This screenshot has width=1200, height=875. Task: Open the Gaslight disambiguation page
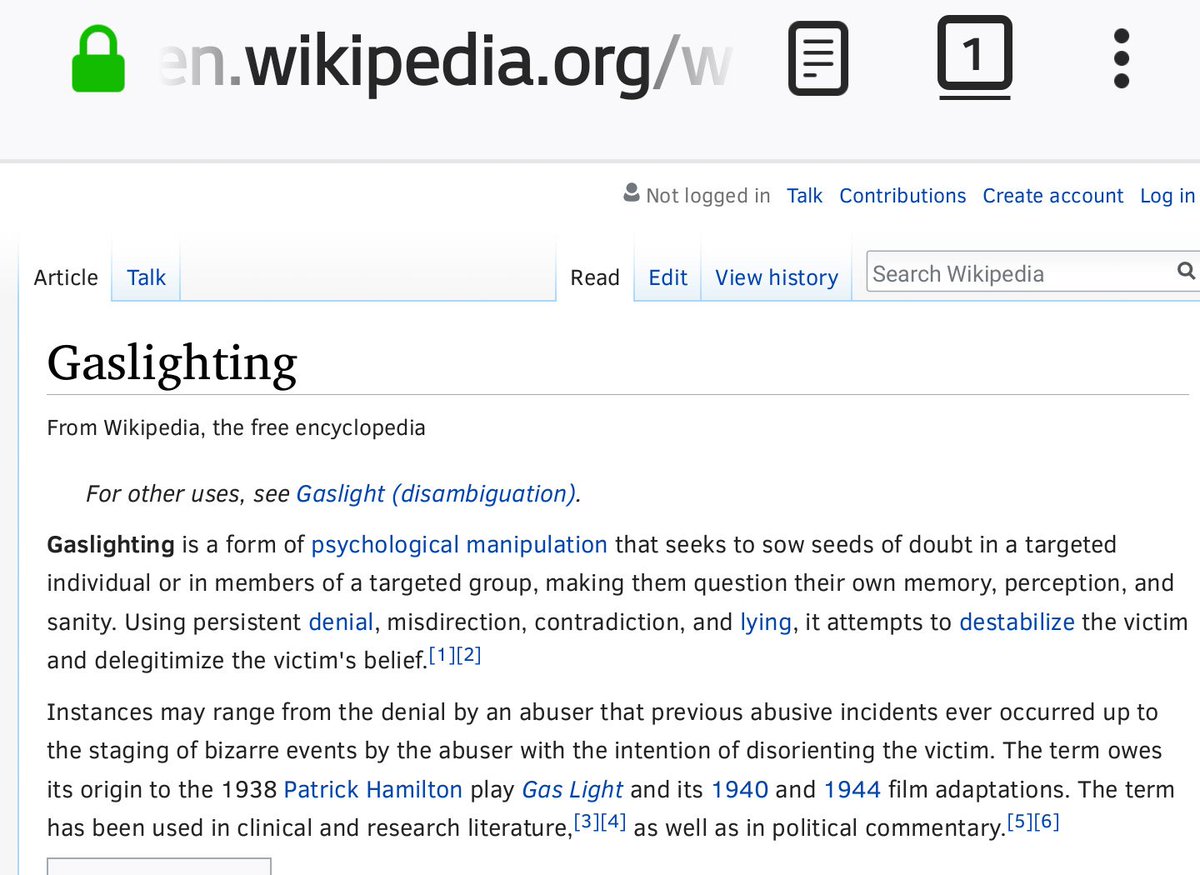(x=435, y=493)
